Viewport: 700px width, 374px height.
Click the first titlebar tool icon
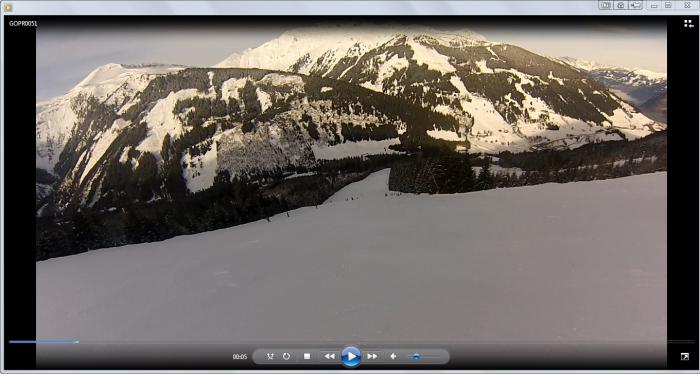(x=605, y=5)
